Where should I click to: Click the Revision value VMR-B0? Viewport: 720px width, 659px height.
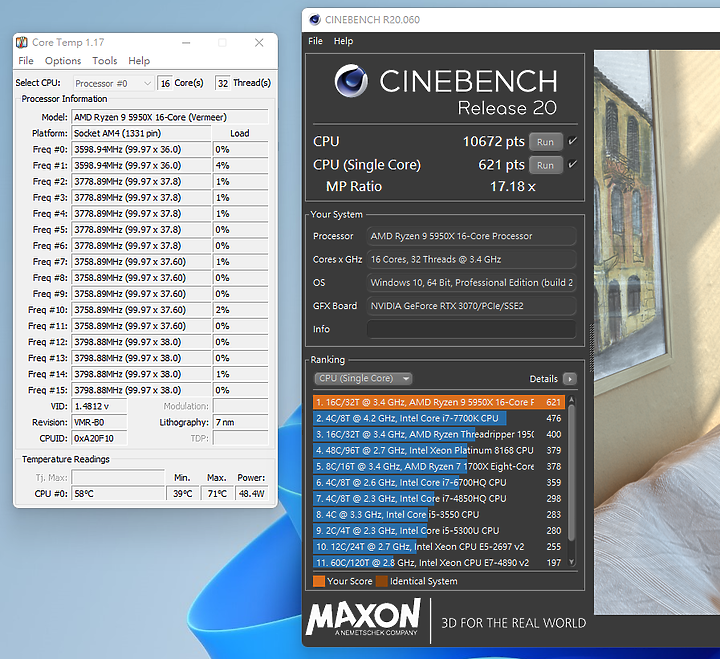coord(99,422)
